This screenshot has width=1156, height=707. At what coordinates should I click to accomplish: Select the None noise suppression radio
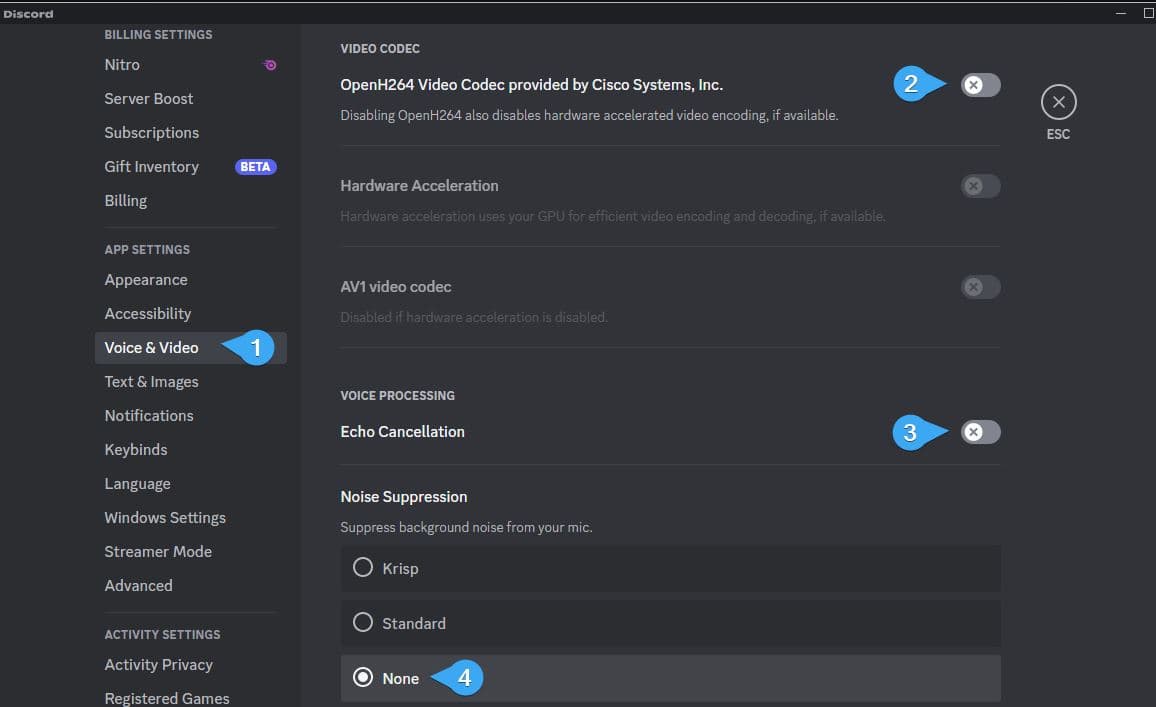click(363, 678)
